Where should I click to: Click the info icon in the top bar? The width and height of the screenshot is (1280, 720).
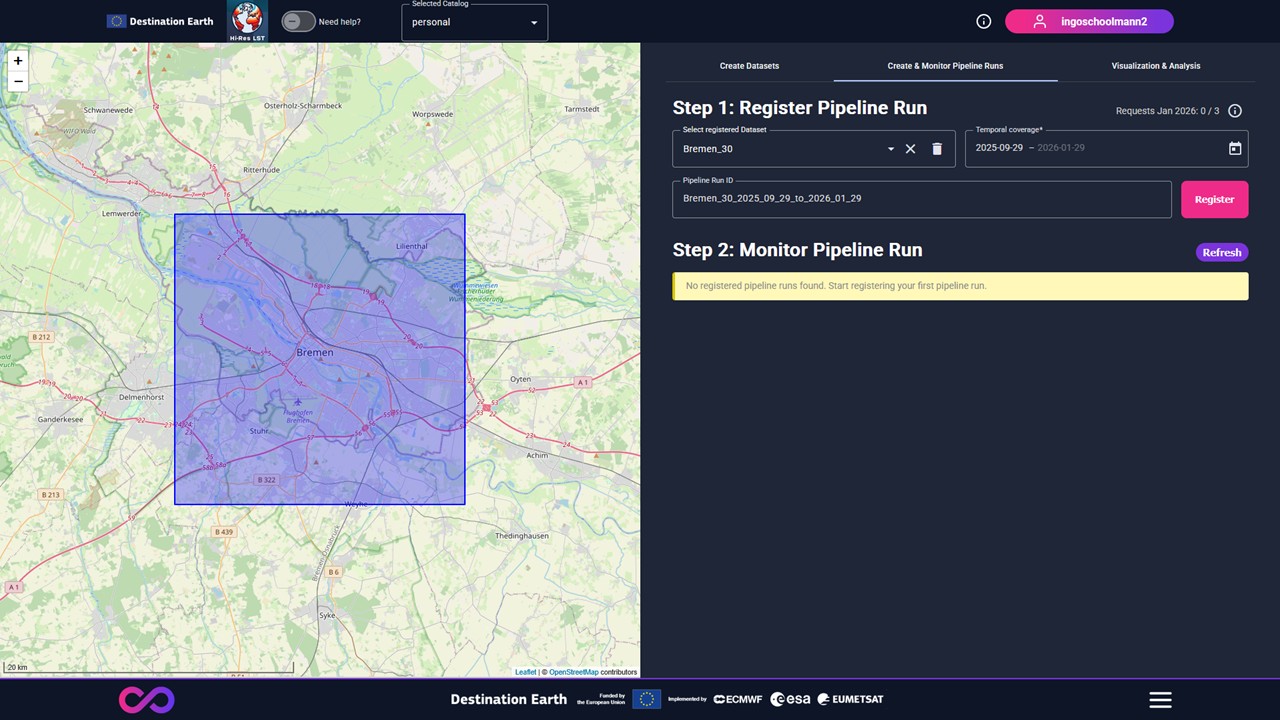[983, 22]
